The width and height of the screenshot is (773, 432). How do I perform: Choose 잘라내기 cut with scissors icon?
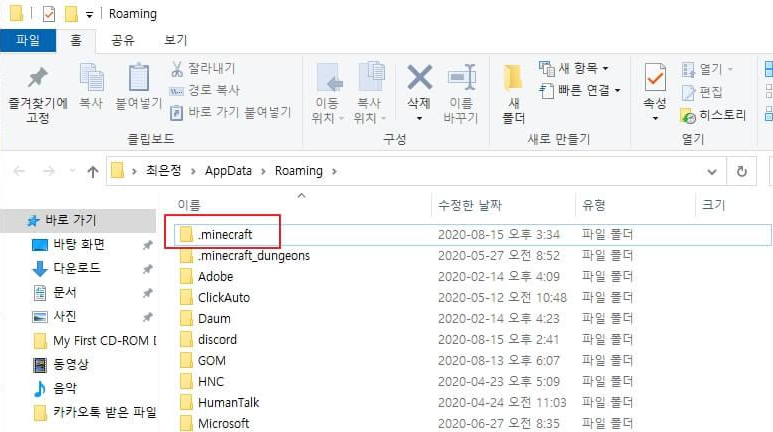pos(203,69)
